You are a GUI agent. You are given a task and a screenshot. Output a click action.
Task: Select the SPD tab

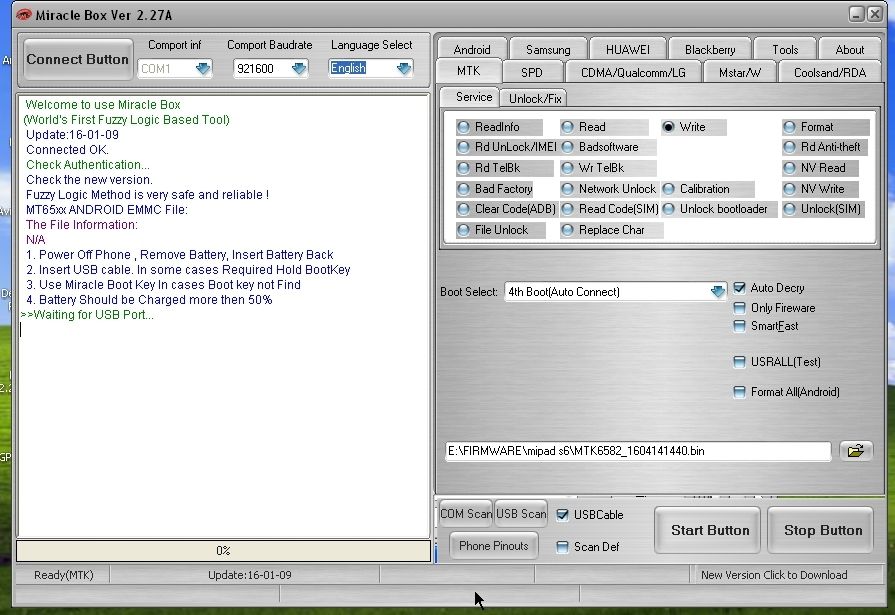click(532, 73)
